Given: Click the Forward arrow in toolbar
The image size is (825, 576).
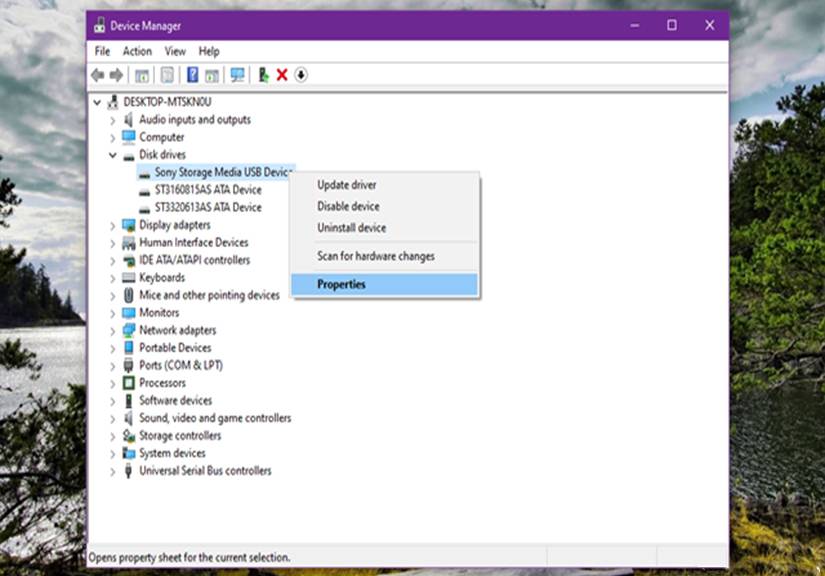Looking at the screenshot, I should (x=116, y=75).
